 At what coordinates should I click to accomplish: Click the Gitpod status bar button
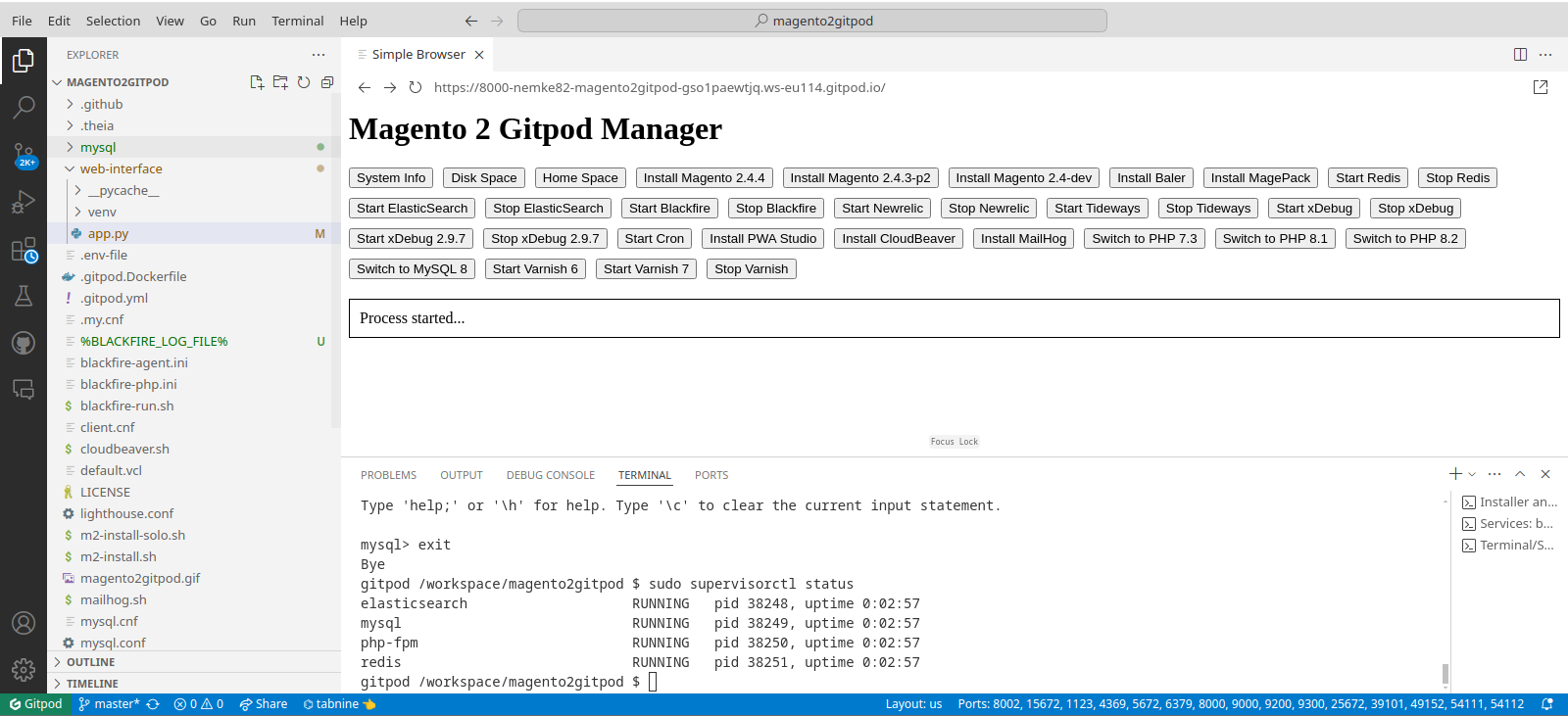coord(35,704)
